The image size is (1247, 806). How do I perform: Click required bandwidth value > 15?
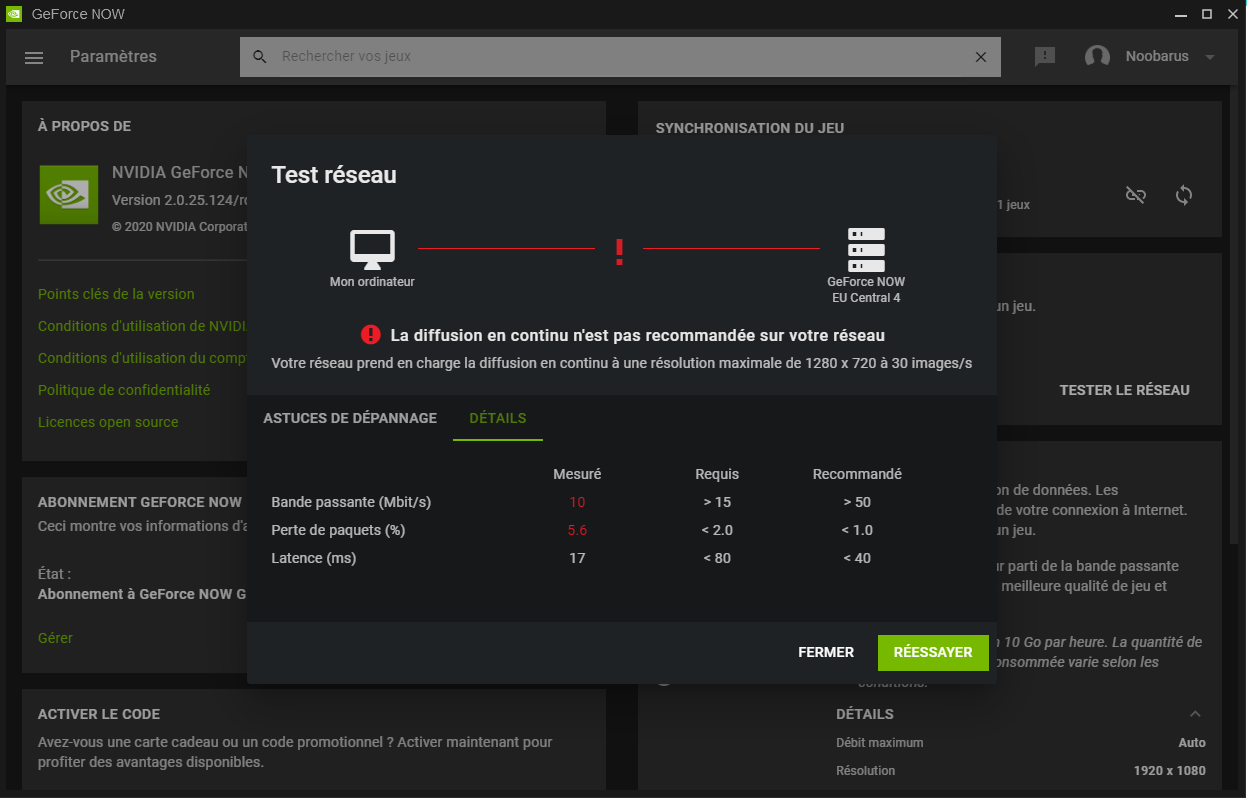(717, 502)
